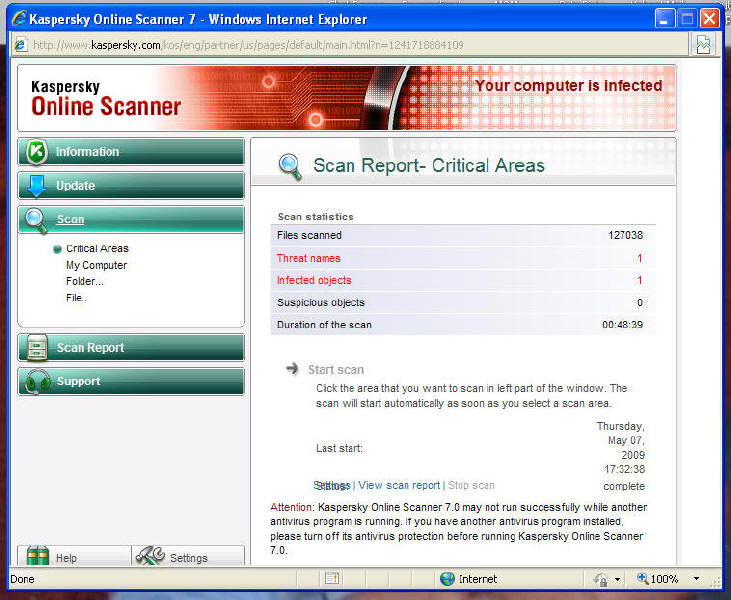This screenshot has width=731, height=600.
Task: Select the Critical Areas scan option
Action: [97, 249]
